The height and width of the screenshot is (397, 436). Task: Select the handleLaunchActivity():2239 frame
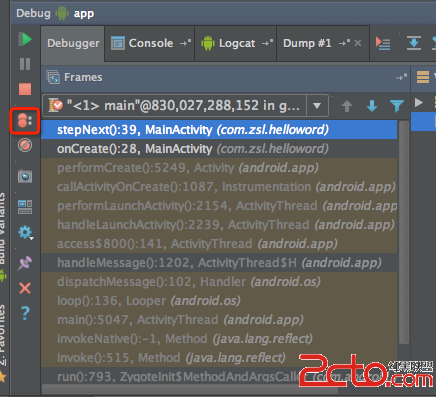tap(219, 225)
